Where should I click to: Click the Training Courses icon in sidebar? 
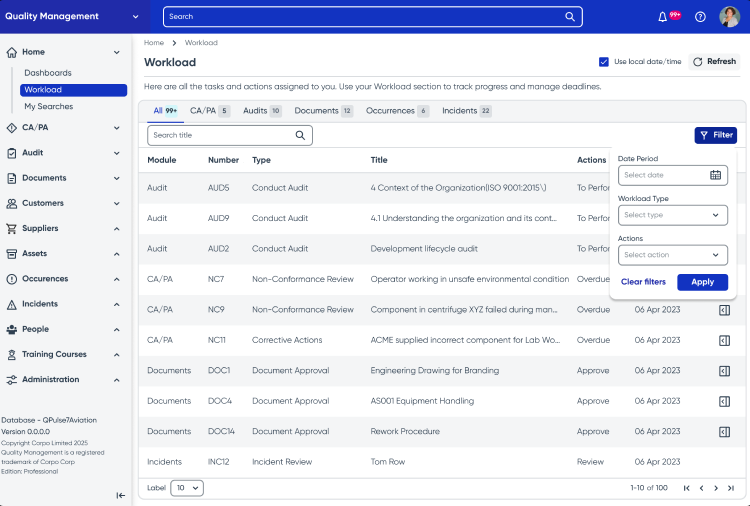pos(11,354)
